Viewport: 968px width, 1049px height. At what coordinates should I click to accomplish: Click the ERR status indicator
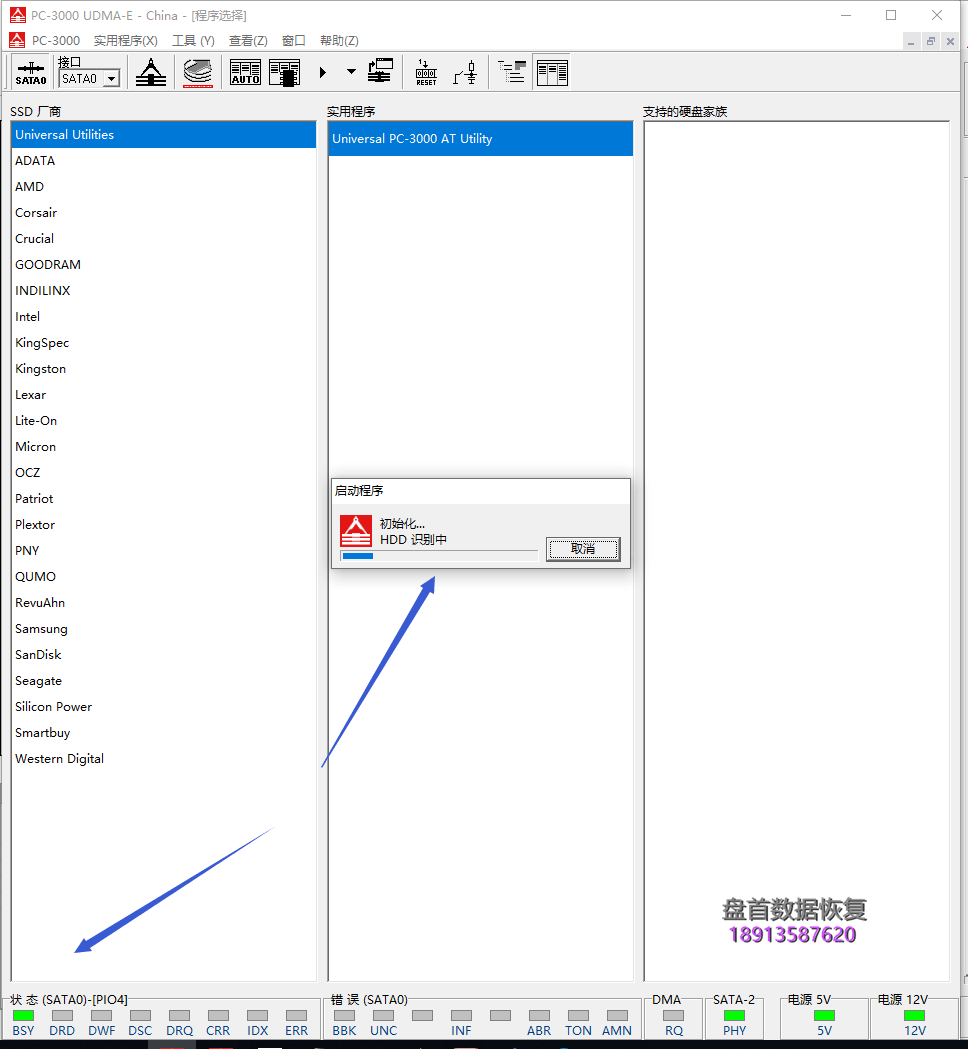click(296, 1016)
